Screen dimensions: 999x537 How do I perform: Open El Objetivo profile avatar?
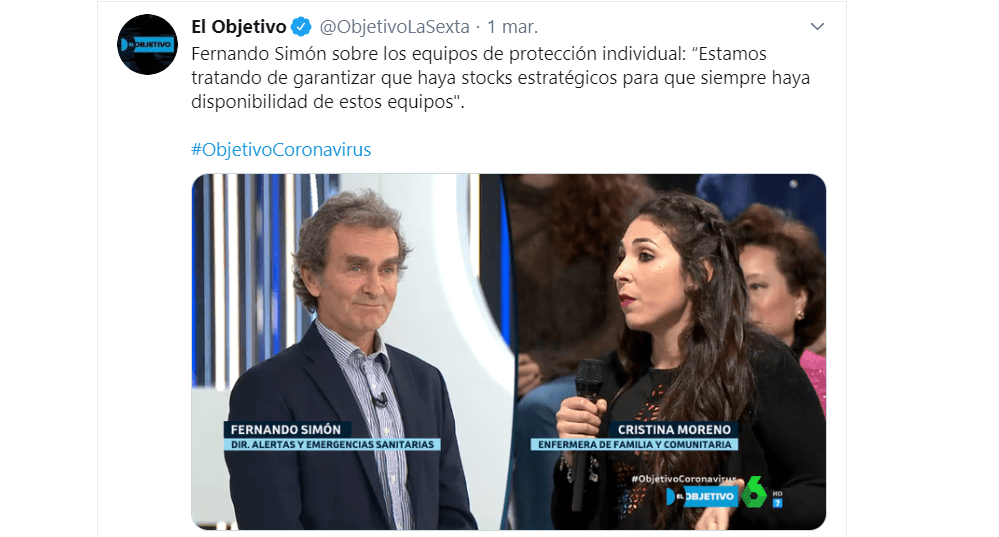147,45
